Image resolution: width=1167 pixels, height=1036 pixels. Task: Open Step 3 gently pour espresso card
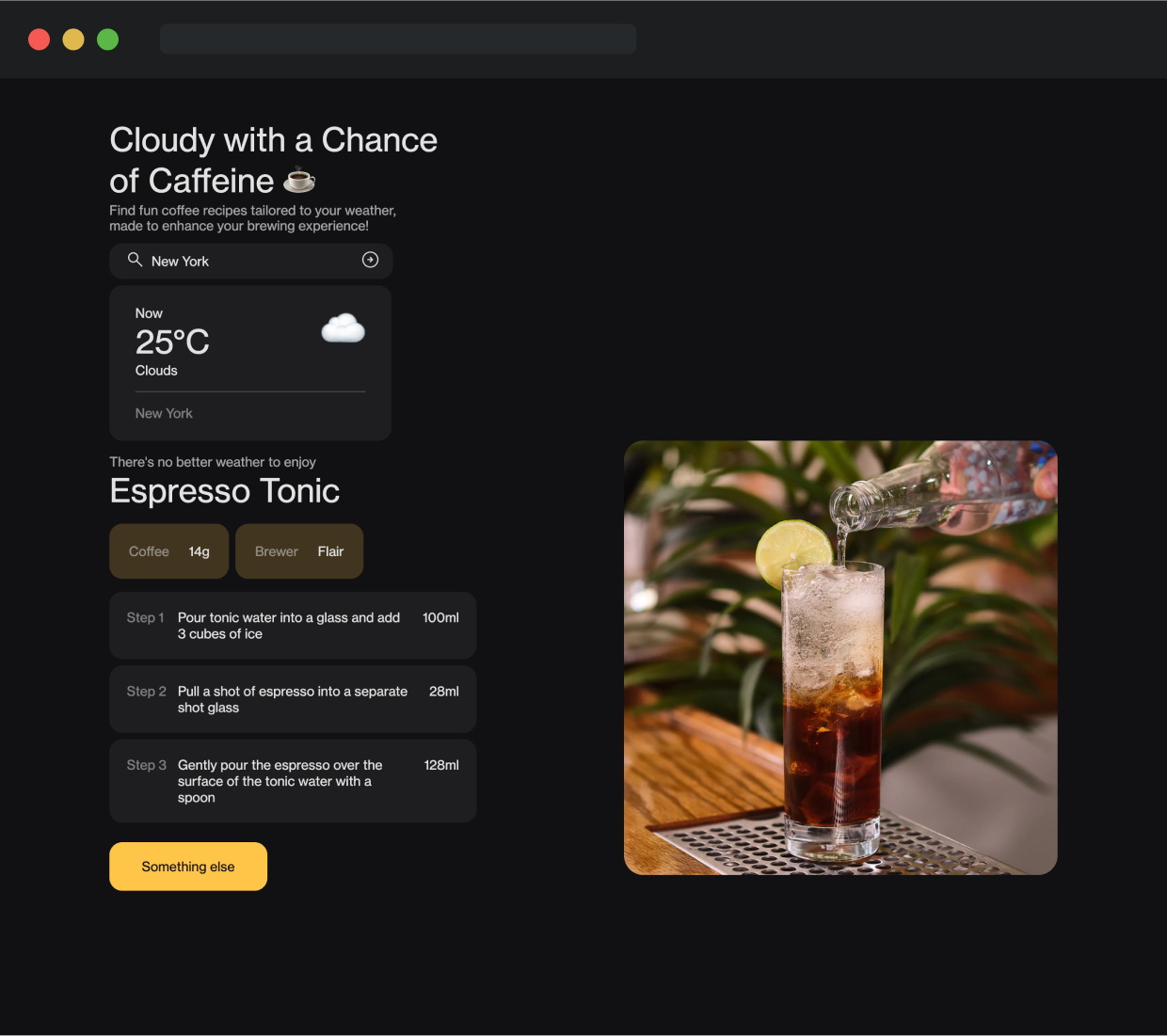tap(293, 781)
